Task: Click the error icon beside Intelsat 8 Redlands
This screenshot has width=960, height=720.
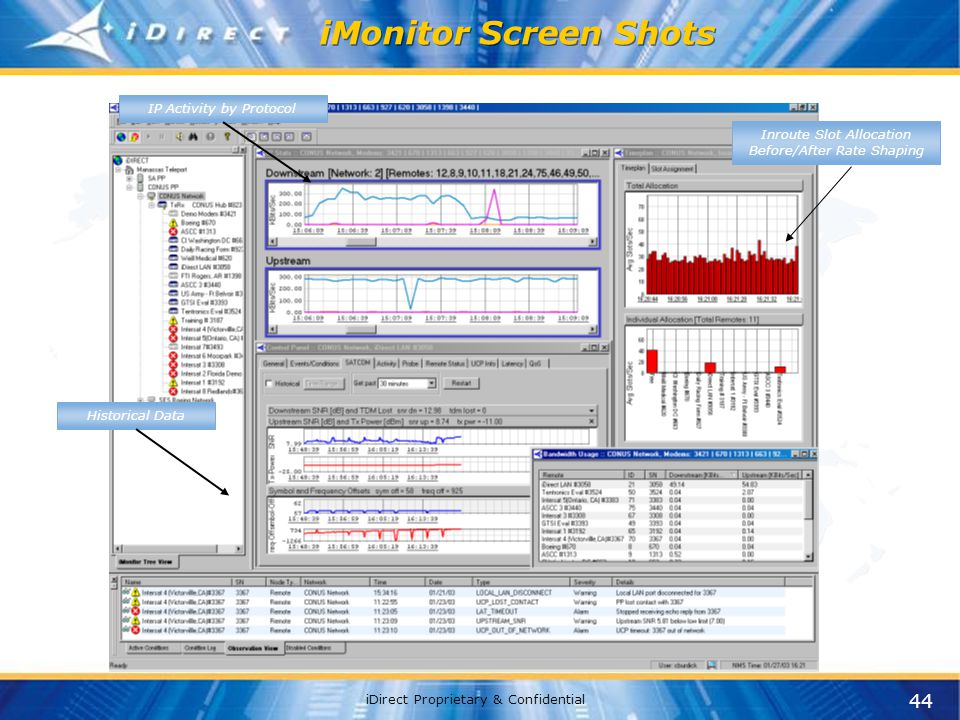Action: 173,391
